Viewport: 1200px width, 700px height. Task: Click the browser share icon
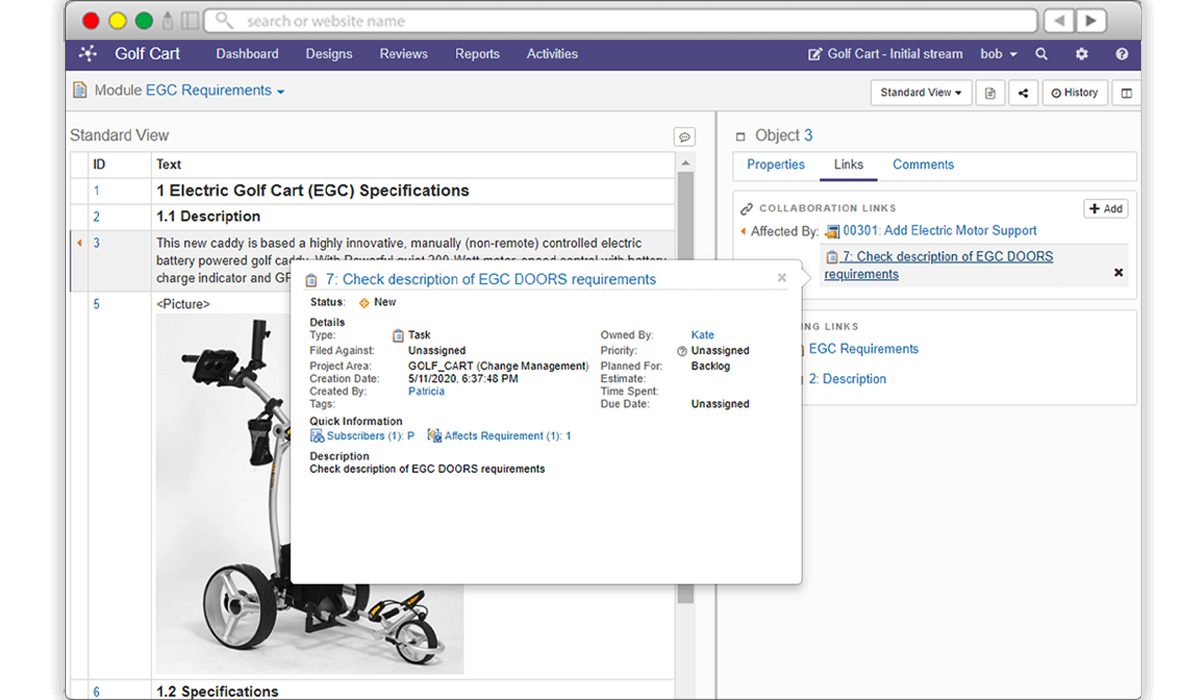tap(168, 20)
